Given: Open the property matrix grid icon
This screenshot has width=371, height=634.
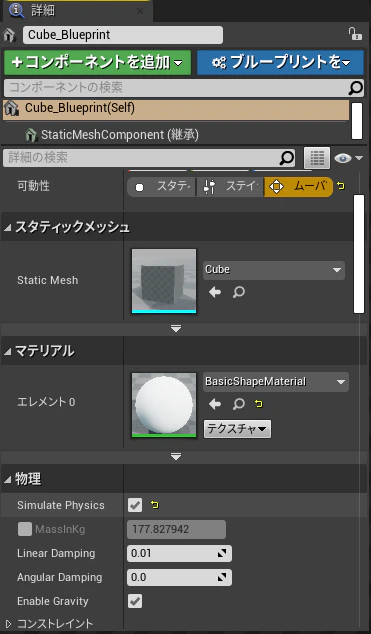Looking at the screenshot, I should pos(317,158).
